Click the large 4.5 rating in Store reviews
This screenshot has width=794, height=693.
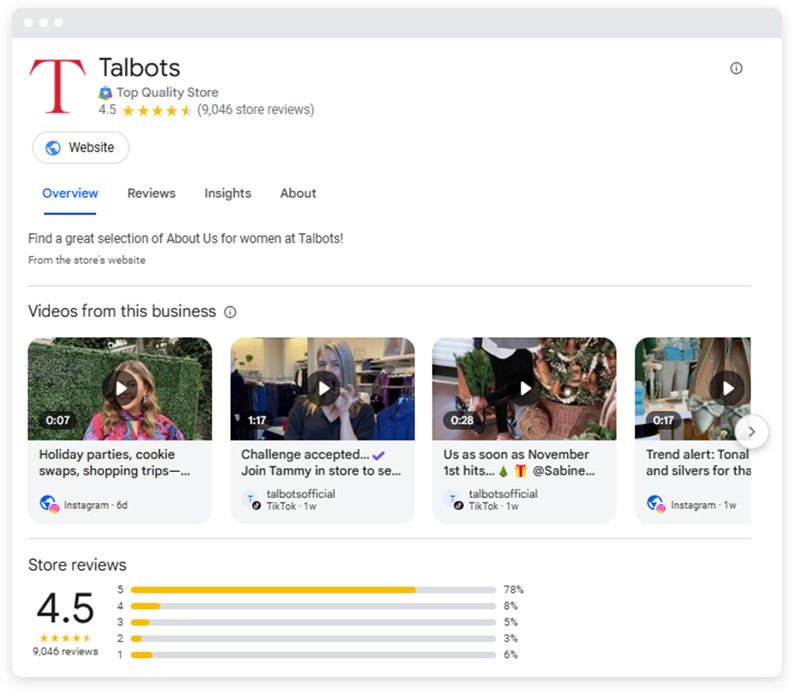[65, 608]
